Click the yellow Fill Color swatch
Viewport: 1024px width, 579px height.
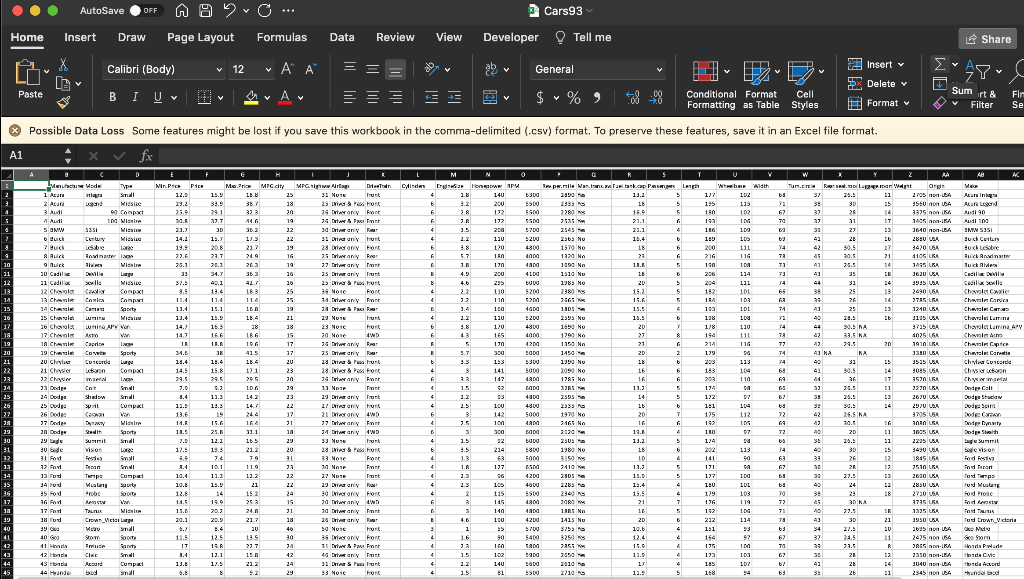click(x=251, y=97)
